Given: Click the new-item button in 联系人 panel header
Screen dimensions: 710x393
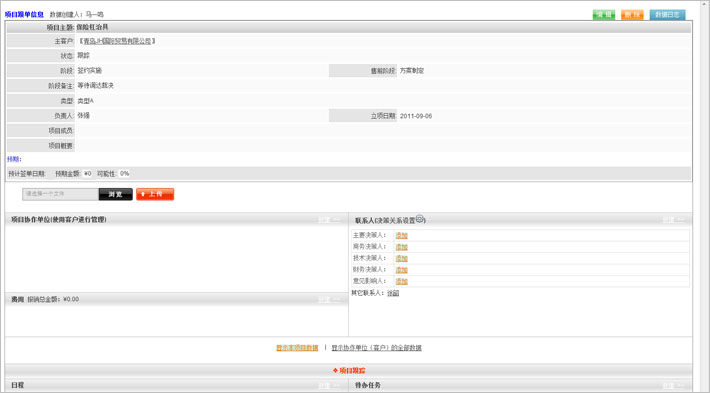Looking at the screenshot, I should click(674, 220).
